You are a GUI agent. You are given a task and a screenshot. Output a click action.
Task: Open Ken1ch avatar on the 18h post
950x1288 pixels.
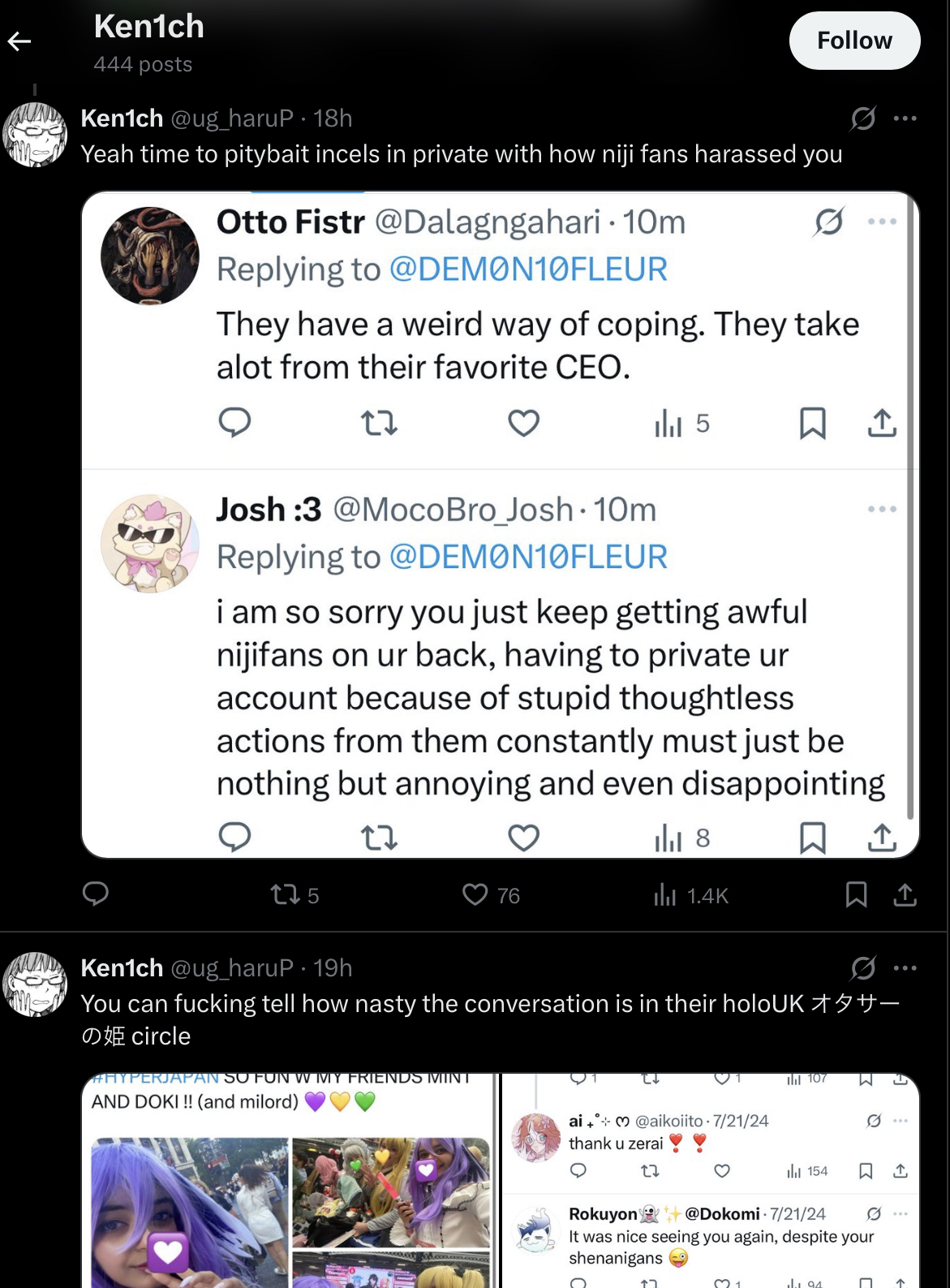point(36,136)
